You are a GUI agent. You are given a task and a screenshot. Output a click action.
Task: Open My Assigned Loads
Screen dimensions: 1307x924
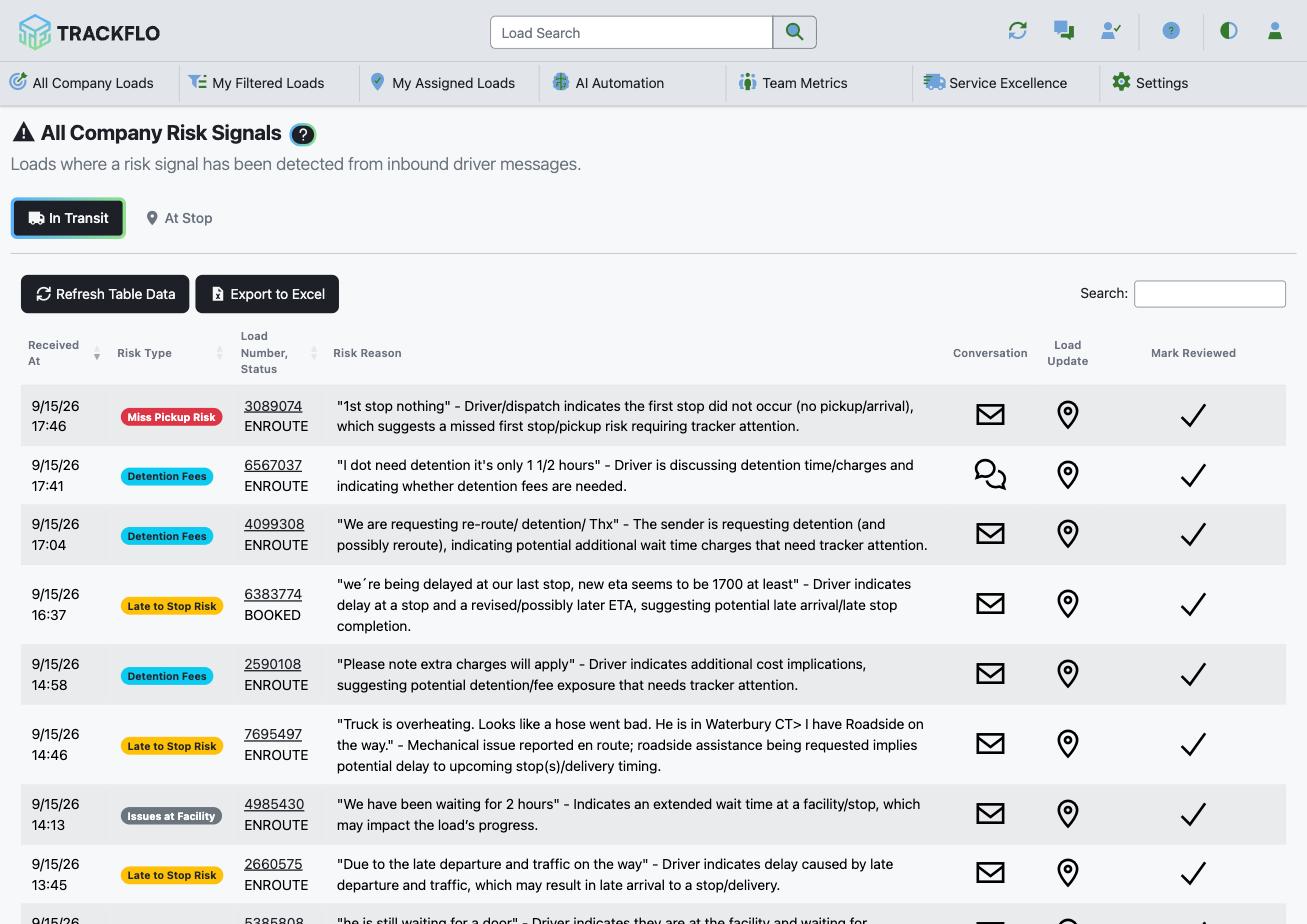[442, 83]
